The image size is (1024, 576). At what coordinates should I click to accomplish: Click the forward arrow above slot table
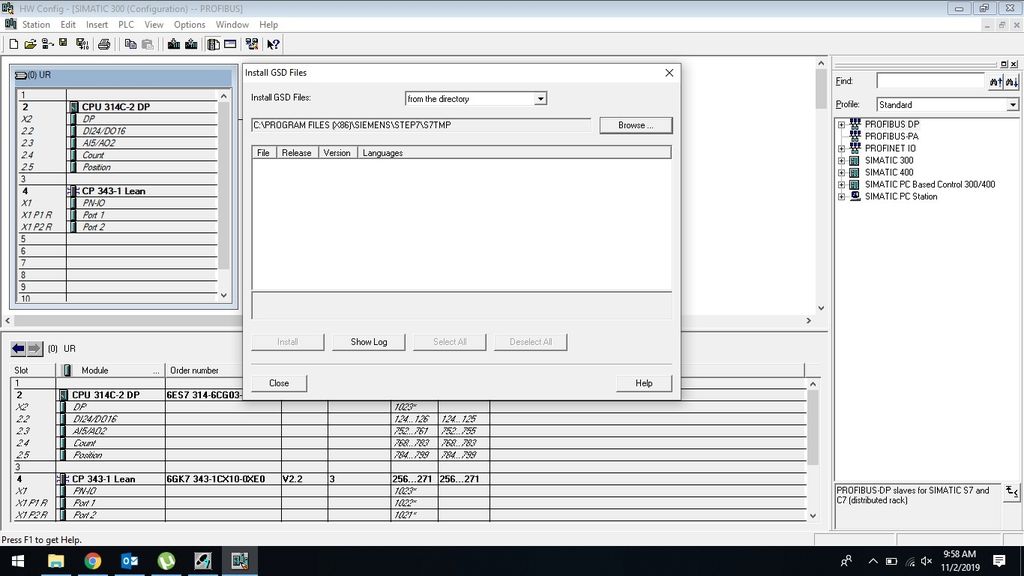(x=34, y=349)
